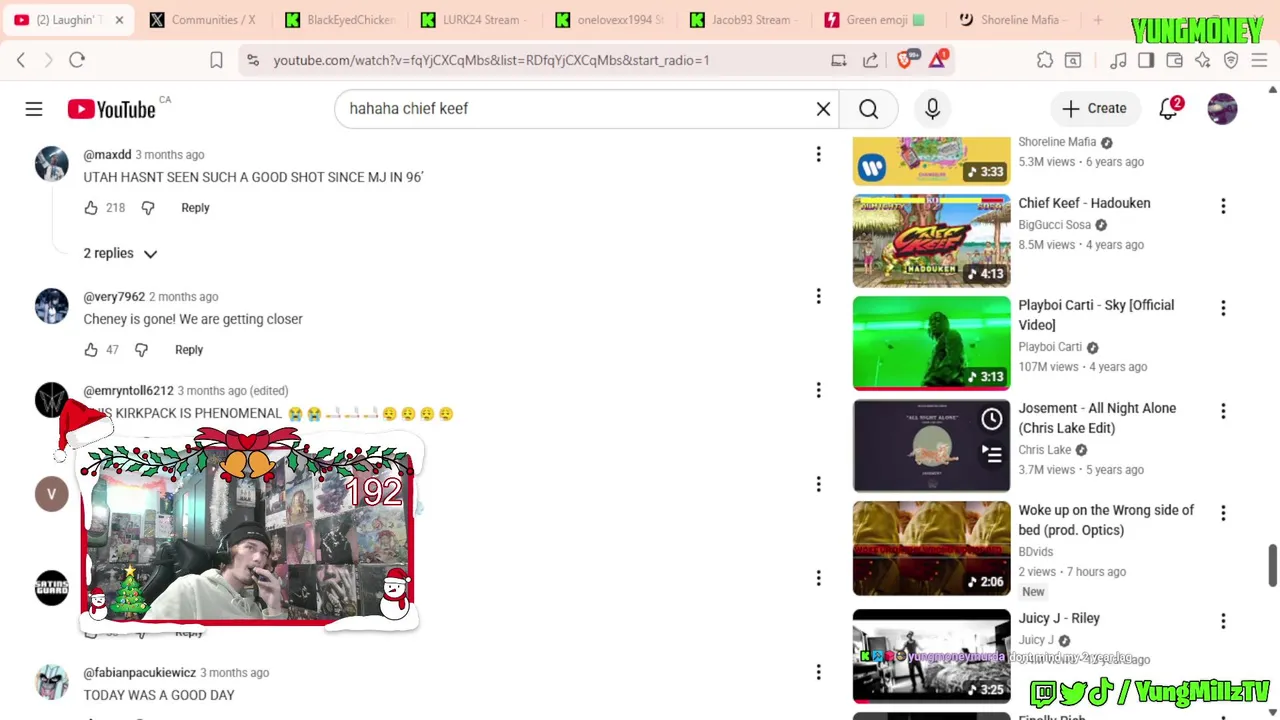Reload the page

point(77,60)
